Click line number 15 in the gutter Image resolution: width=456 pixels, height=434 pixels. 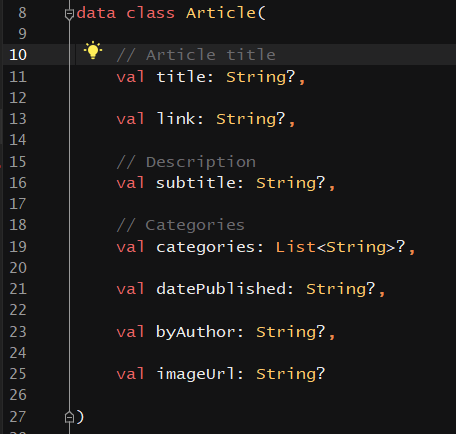(x=18, y=162)
